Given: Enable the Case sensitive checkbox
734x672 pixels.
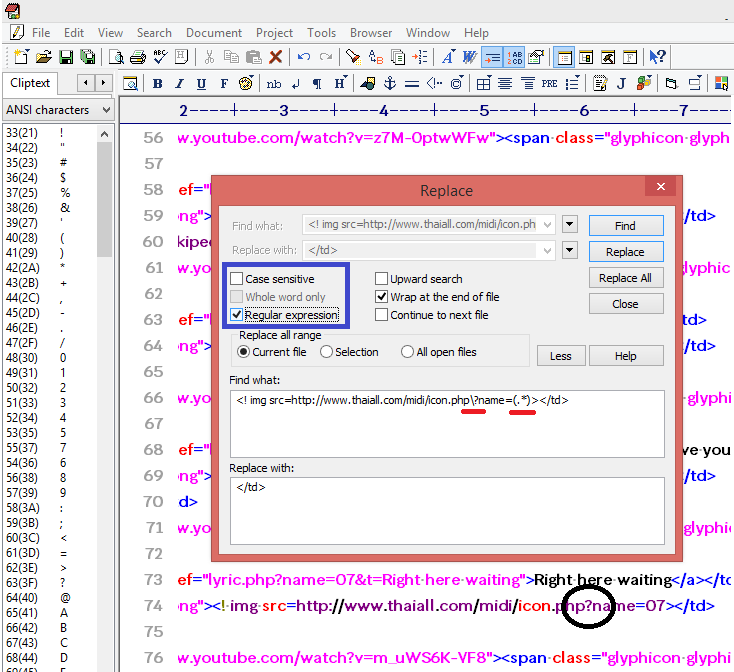Looking at the screenshot, I should (236, 279).
